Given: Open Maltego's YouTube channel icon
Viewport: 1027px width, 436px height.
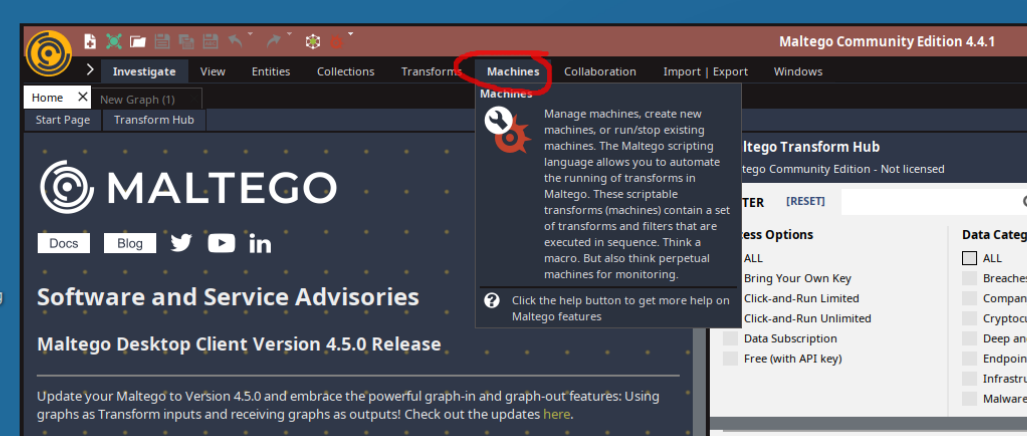Looking at the screenshot, I should (x=221, y=243).
